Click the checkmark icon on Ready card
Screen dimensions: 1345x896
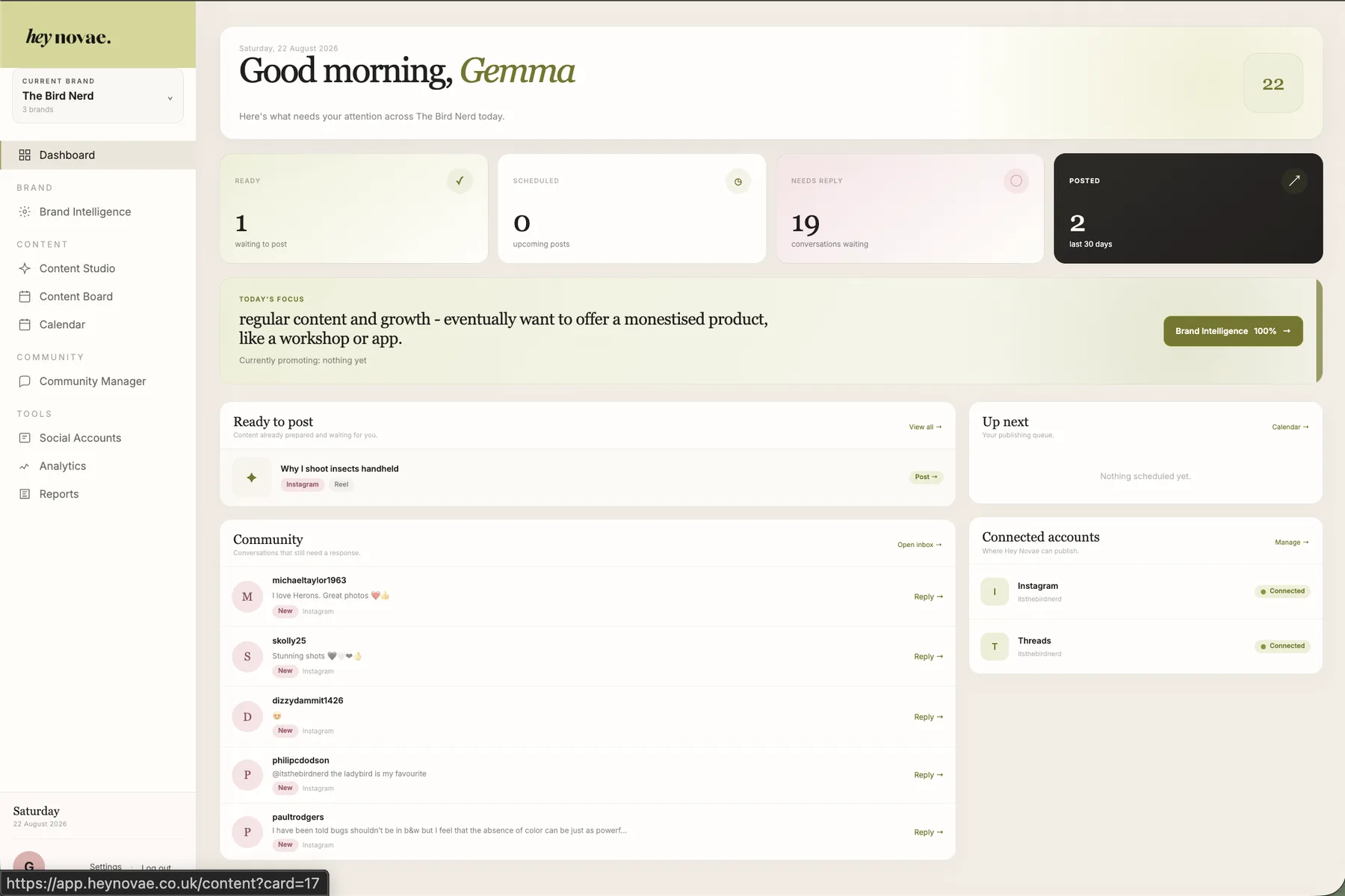460,181
